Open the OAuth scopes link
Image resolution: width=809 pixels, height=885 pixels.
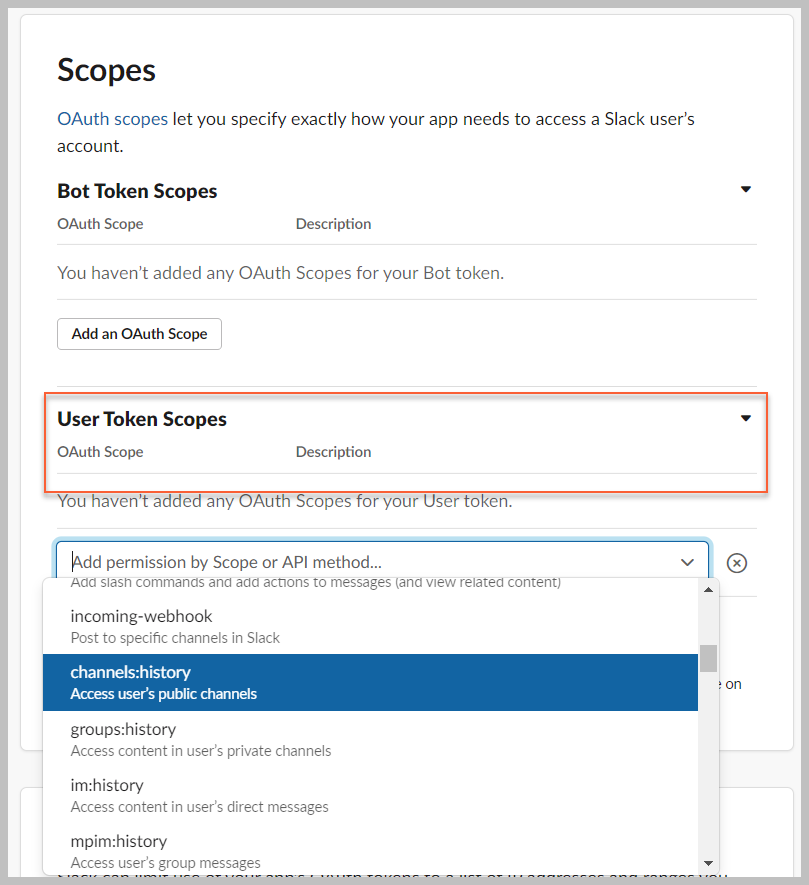point(112,119)
